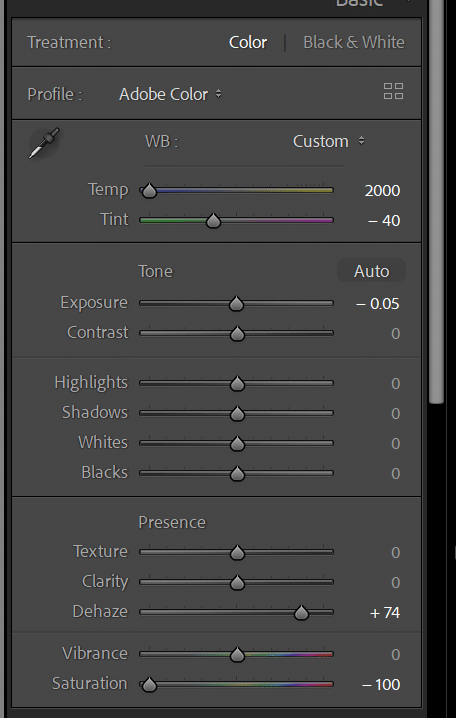
Task: Click the Dehaze slider handle
Action: coord(301,612)
